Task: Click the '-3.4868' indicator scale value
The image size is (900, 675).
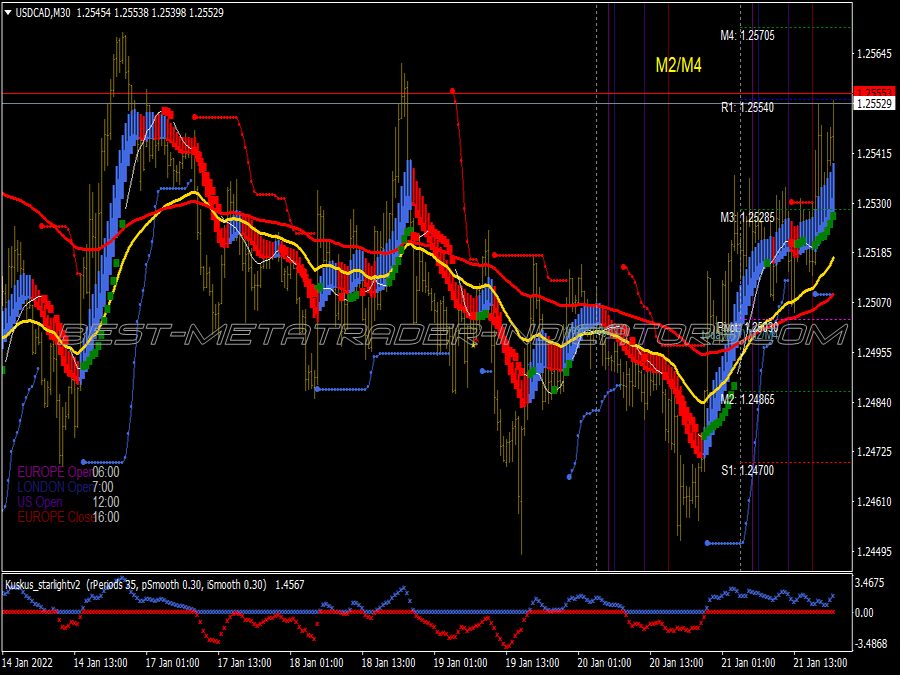Action: tap(871, 643)
